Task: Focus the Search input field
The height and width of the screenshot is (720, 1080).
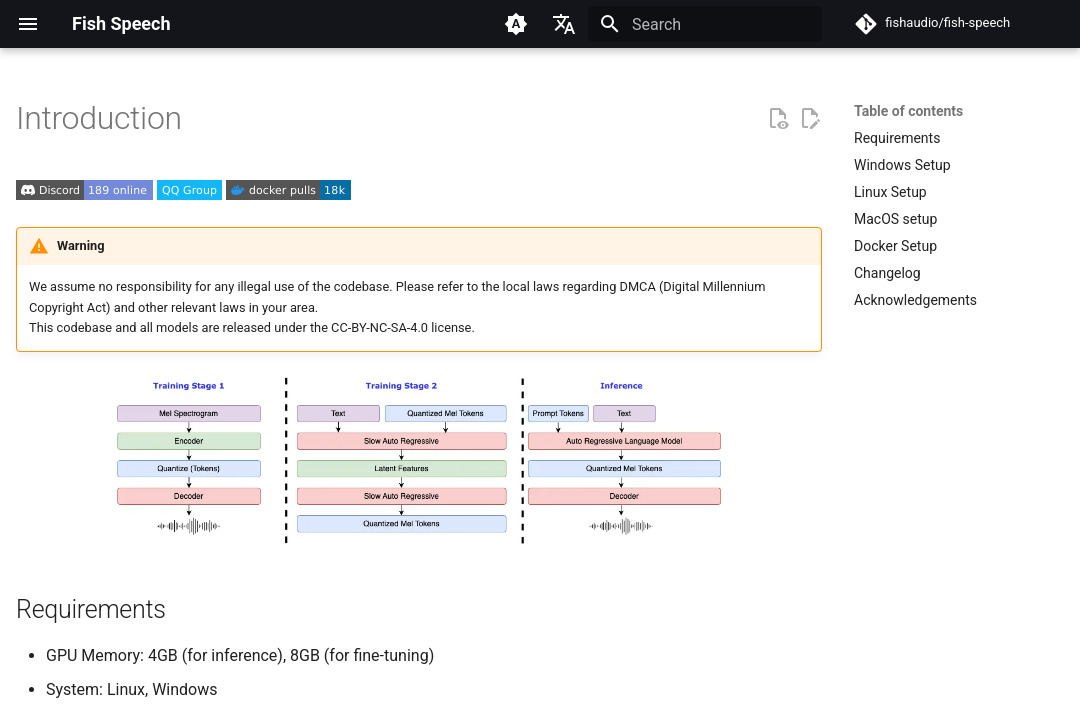Action: (x=705, y=24)
